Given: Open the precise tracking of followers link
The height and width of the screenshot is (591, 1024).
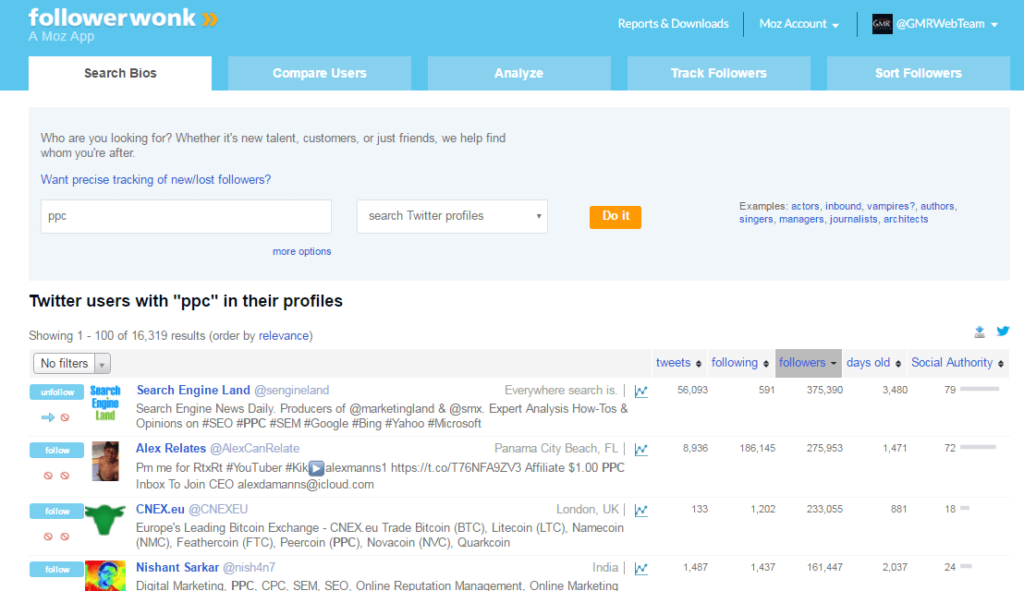Looking at the screenshot, I should click(x=155, y=180).
